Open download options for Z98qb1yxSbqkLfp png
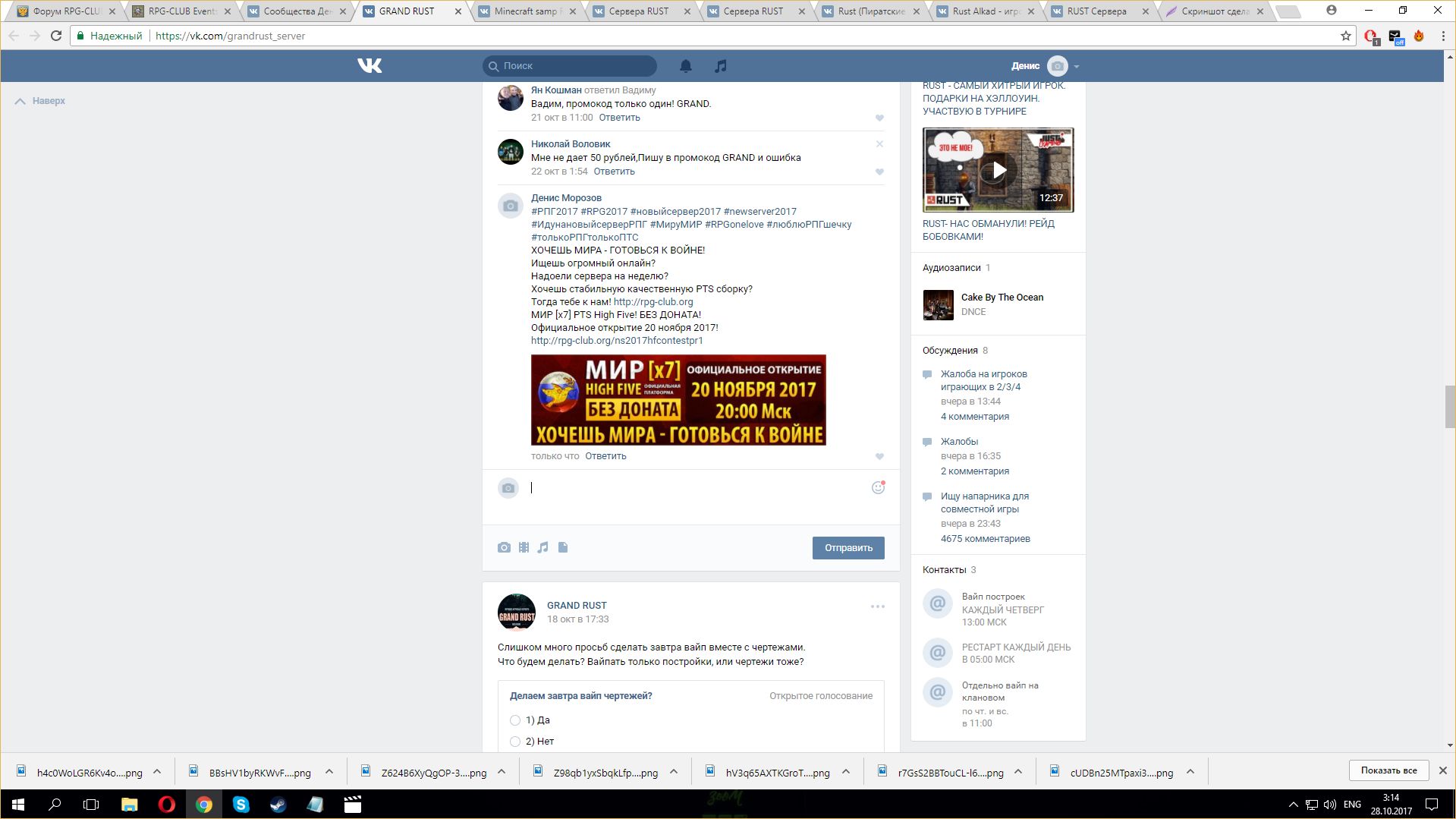 (x=674, y=772)
